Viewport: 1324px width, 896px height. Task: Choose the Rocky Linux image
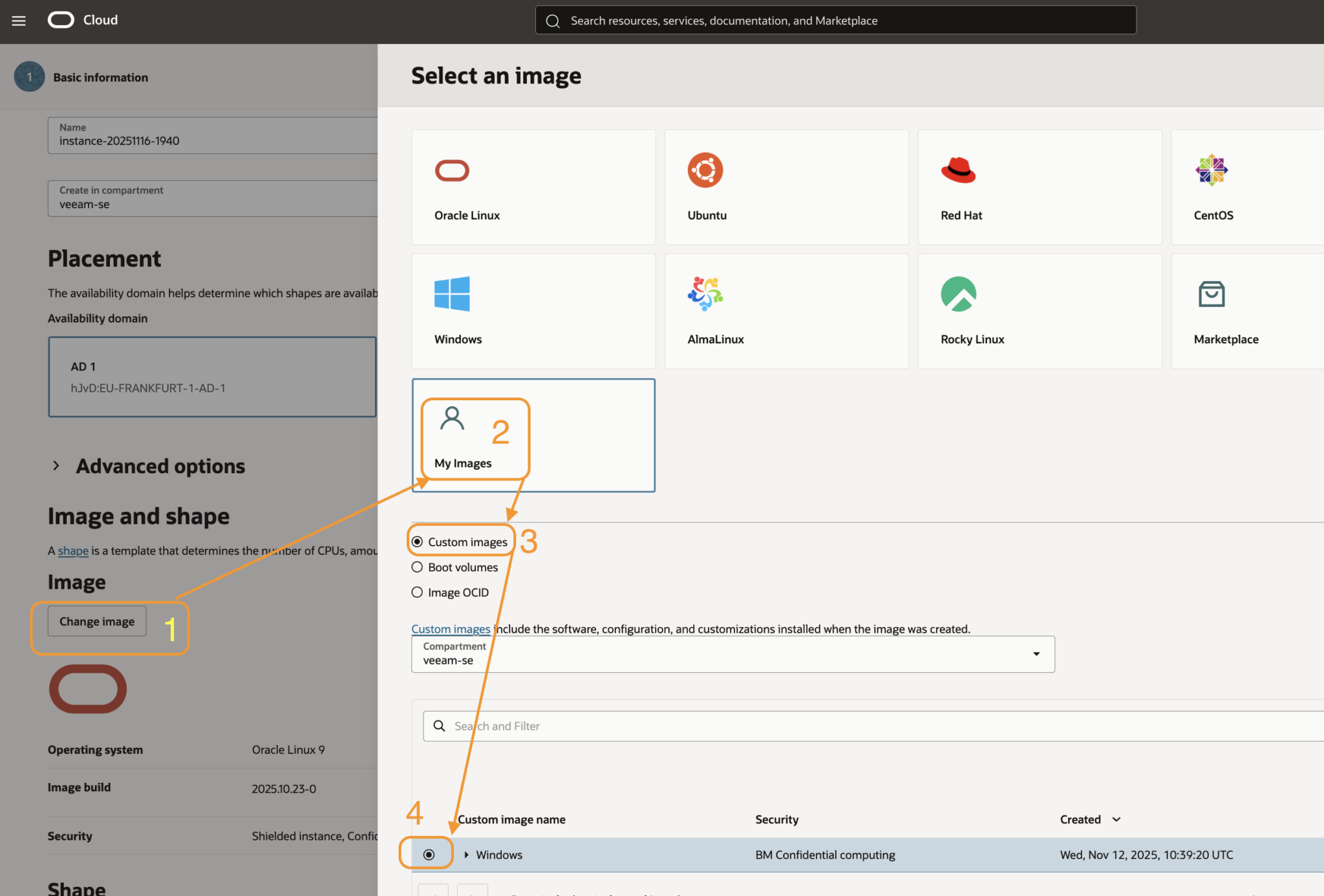[x=1039, y=310]
